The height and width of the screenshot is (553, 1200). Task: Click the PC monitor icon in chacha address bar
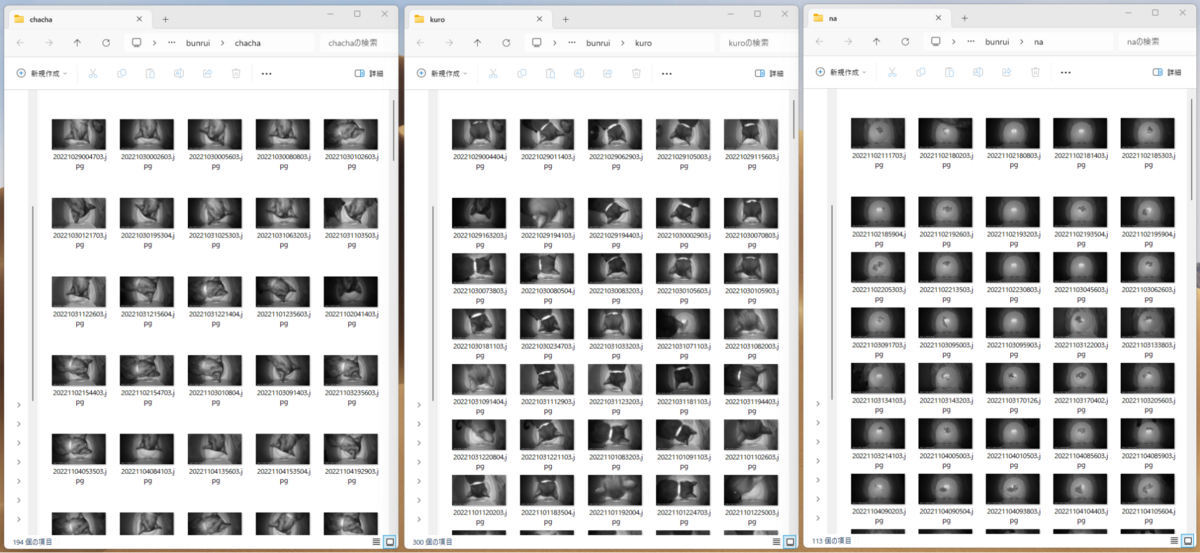coord(137,43)
